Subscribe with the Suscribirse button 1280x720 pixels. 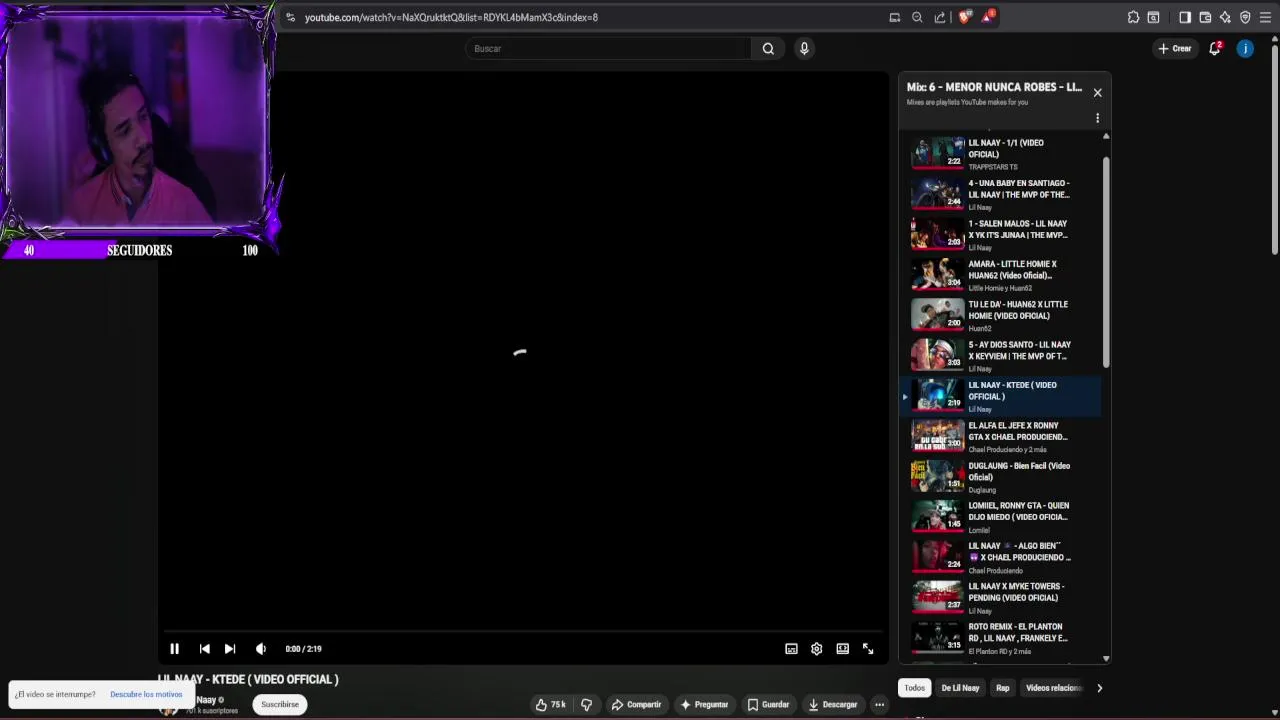point(280,705)
